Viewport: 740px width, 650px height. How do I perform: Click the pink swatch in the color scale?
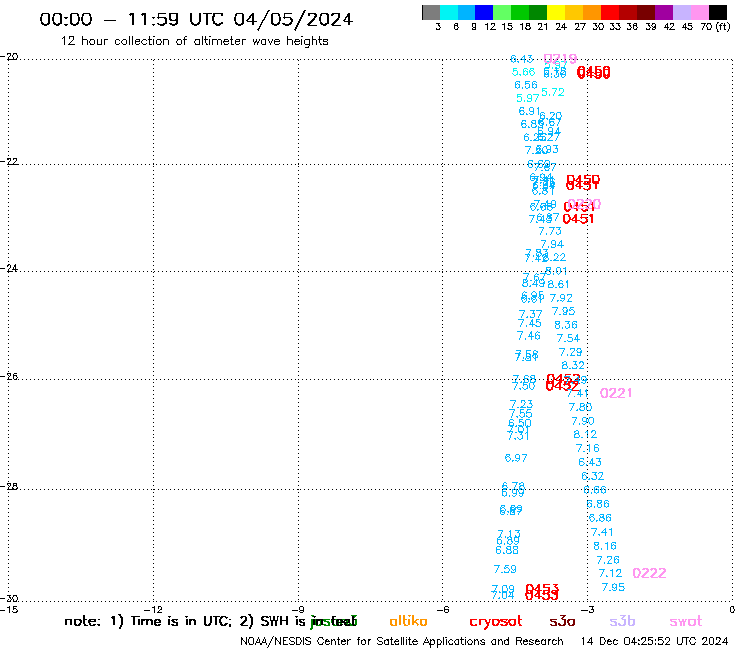pos(699,12)
